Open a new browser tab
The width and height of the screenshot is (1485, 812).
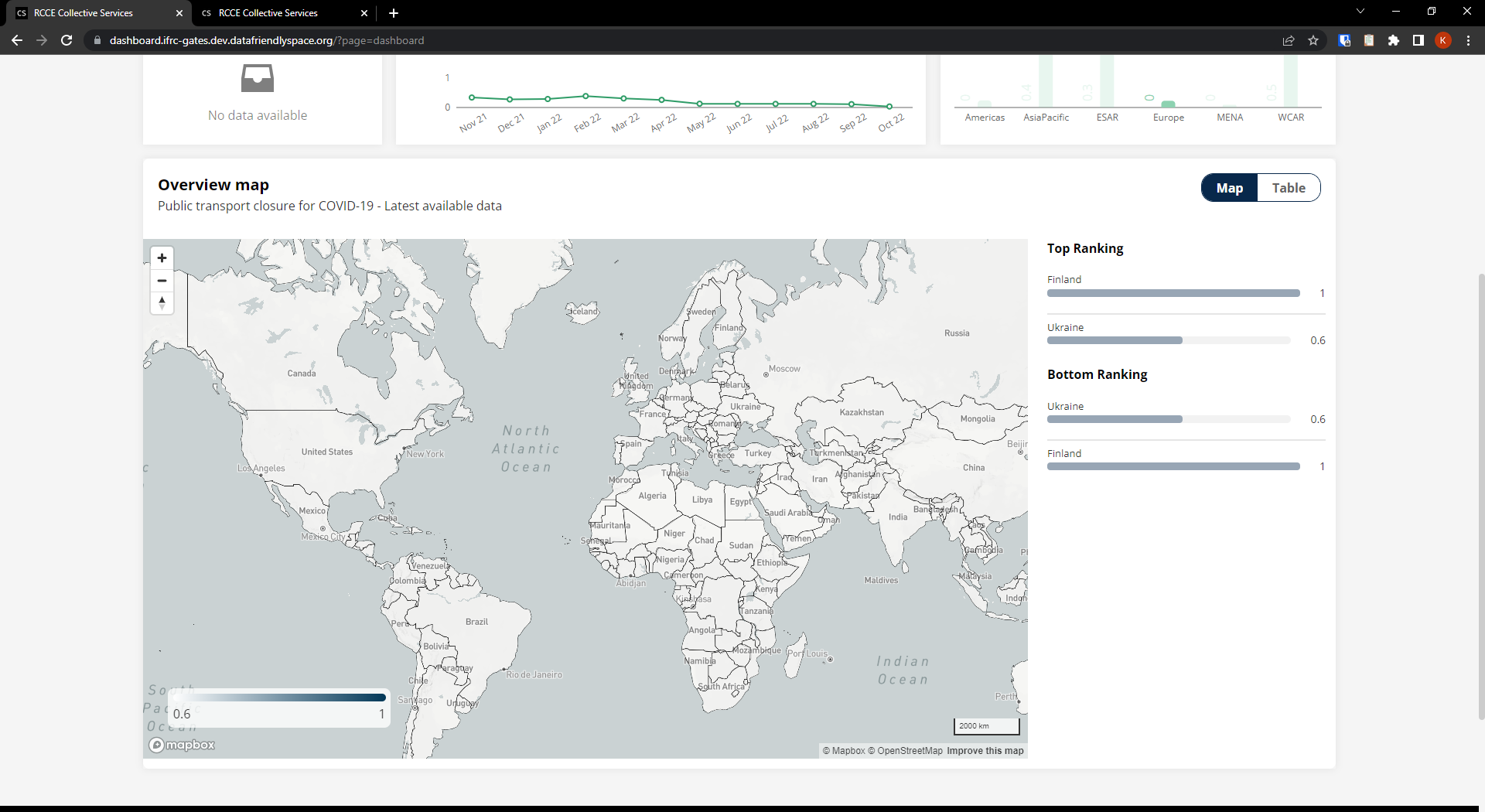pos(393,13)
